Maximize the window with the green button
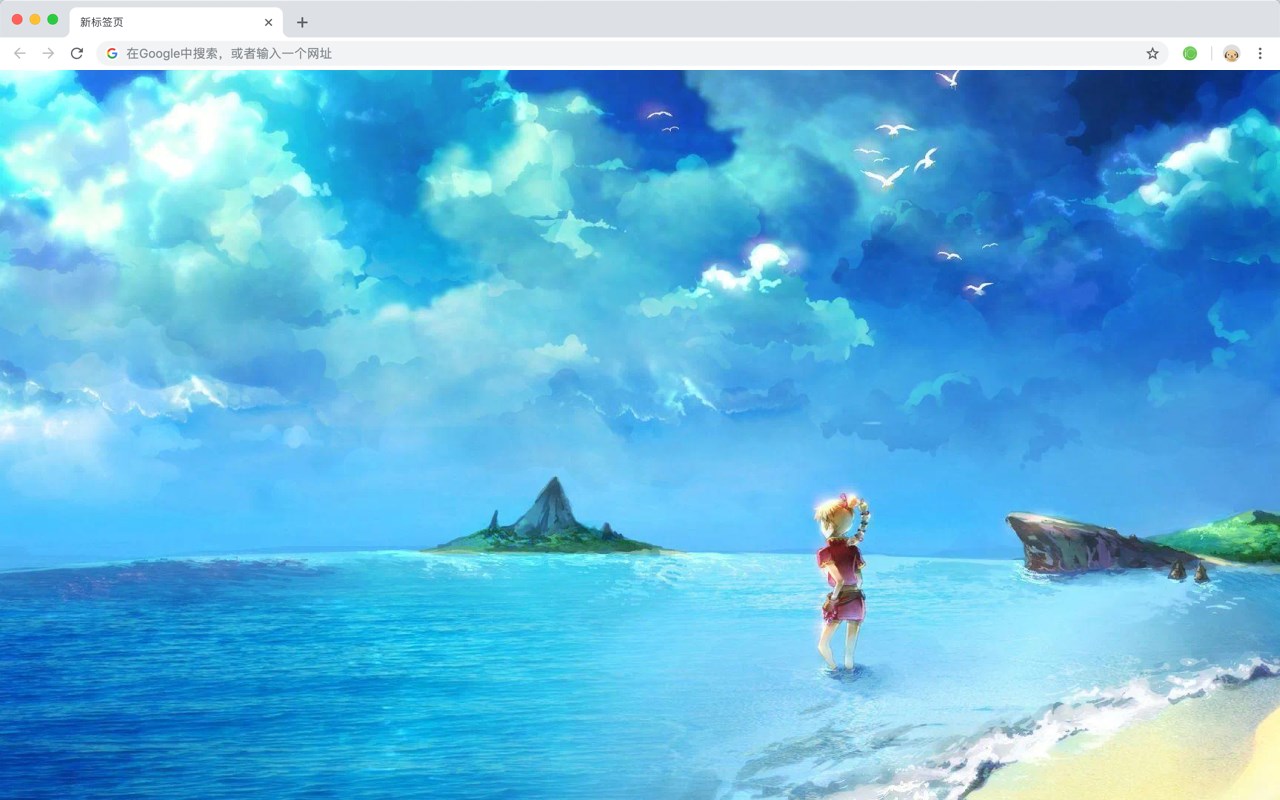Screen dimensions: 1280x800 point(53,19)
